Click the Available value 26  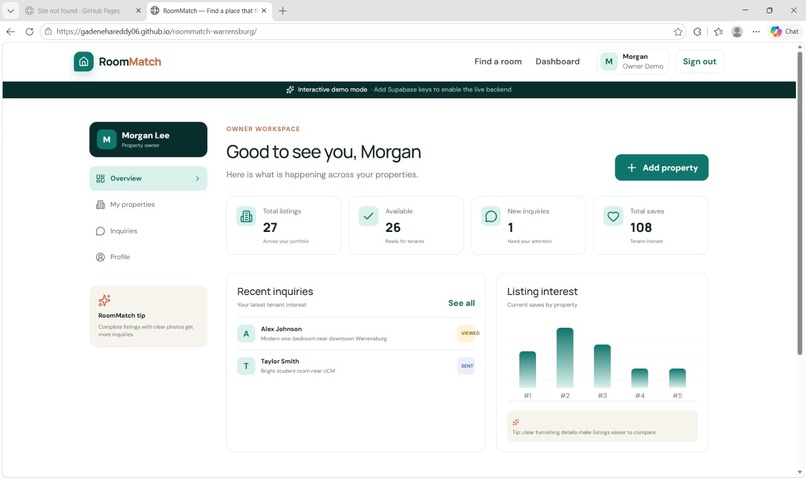[x=393, y=227]
